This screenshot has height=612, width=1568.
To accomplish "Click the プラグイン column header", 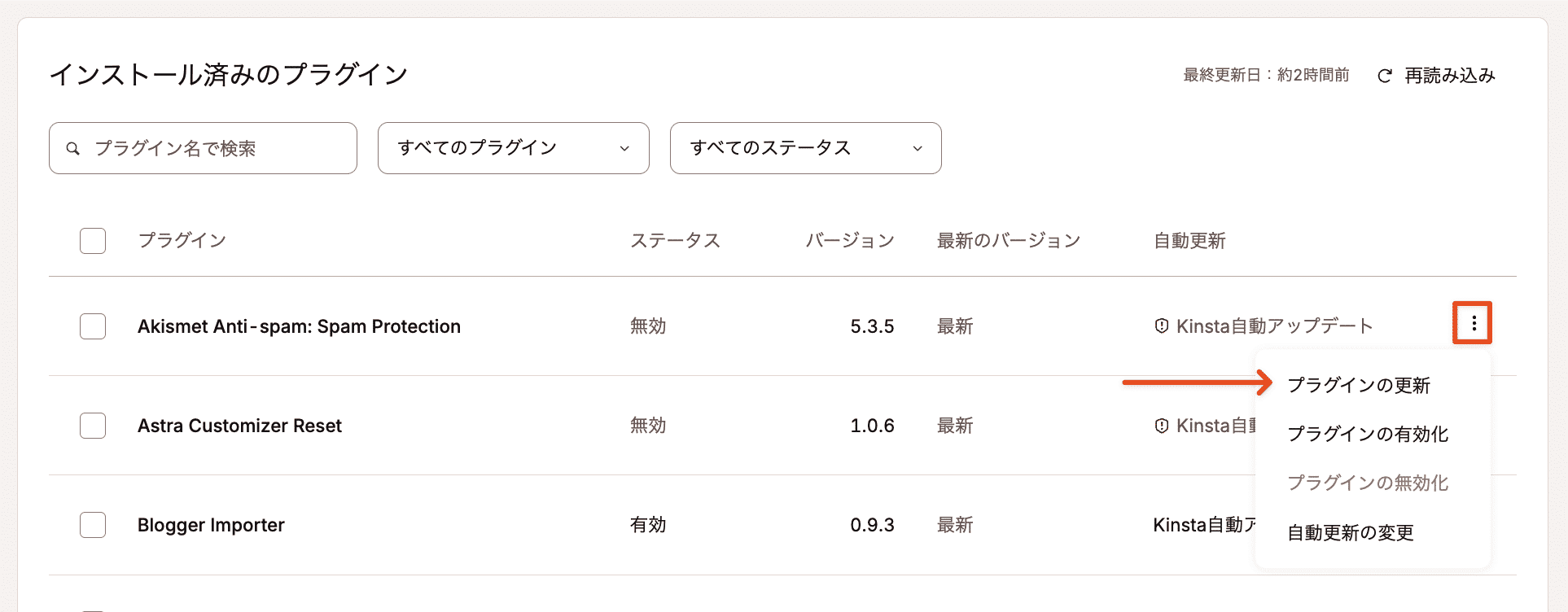I will pos(182,240).
